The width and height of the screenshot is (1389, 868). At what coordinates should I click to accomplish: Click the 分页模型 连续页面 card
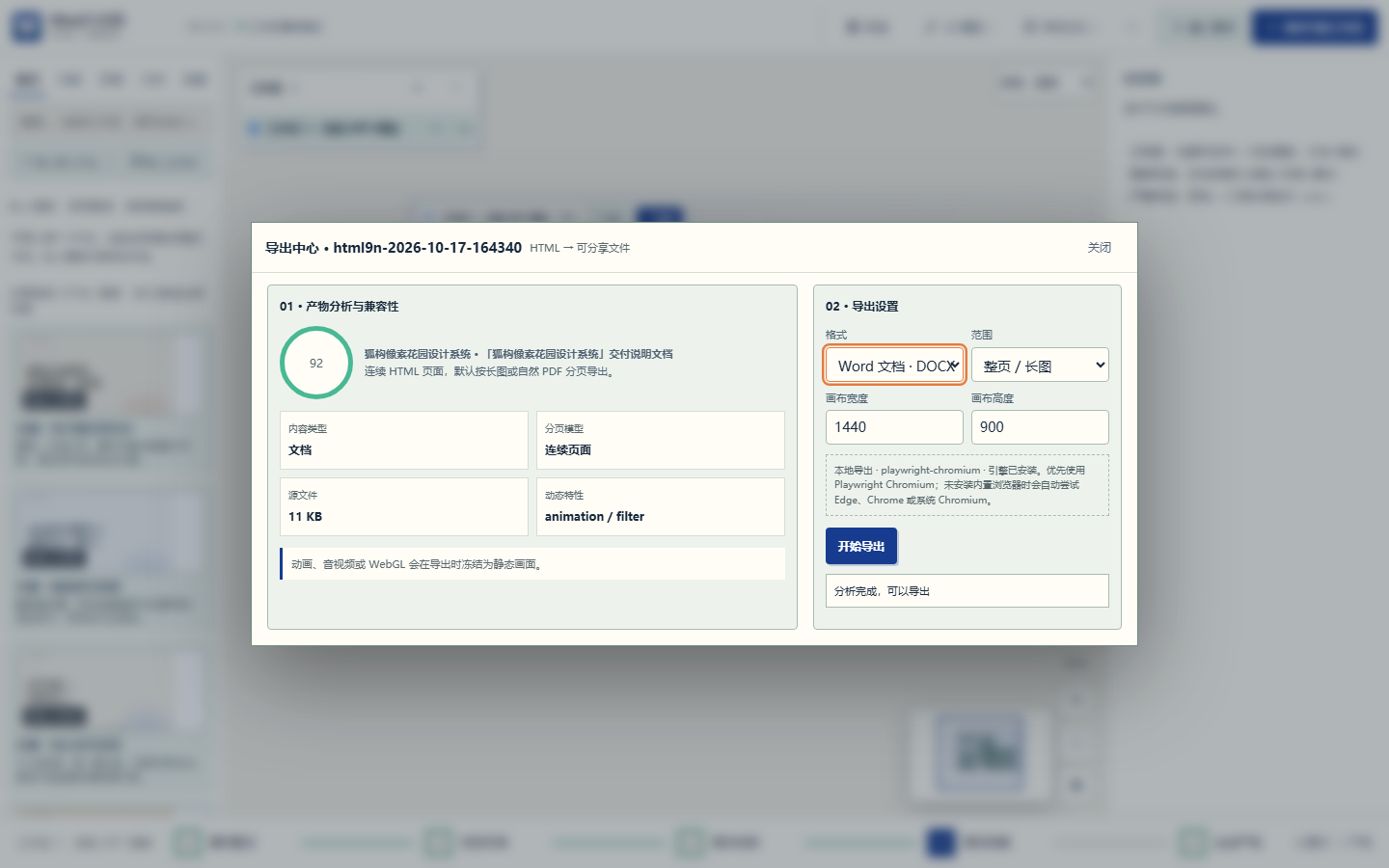[661, 440]
